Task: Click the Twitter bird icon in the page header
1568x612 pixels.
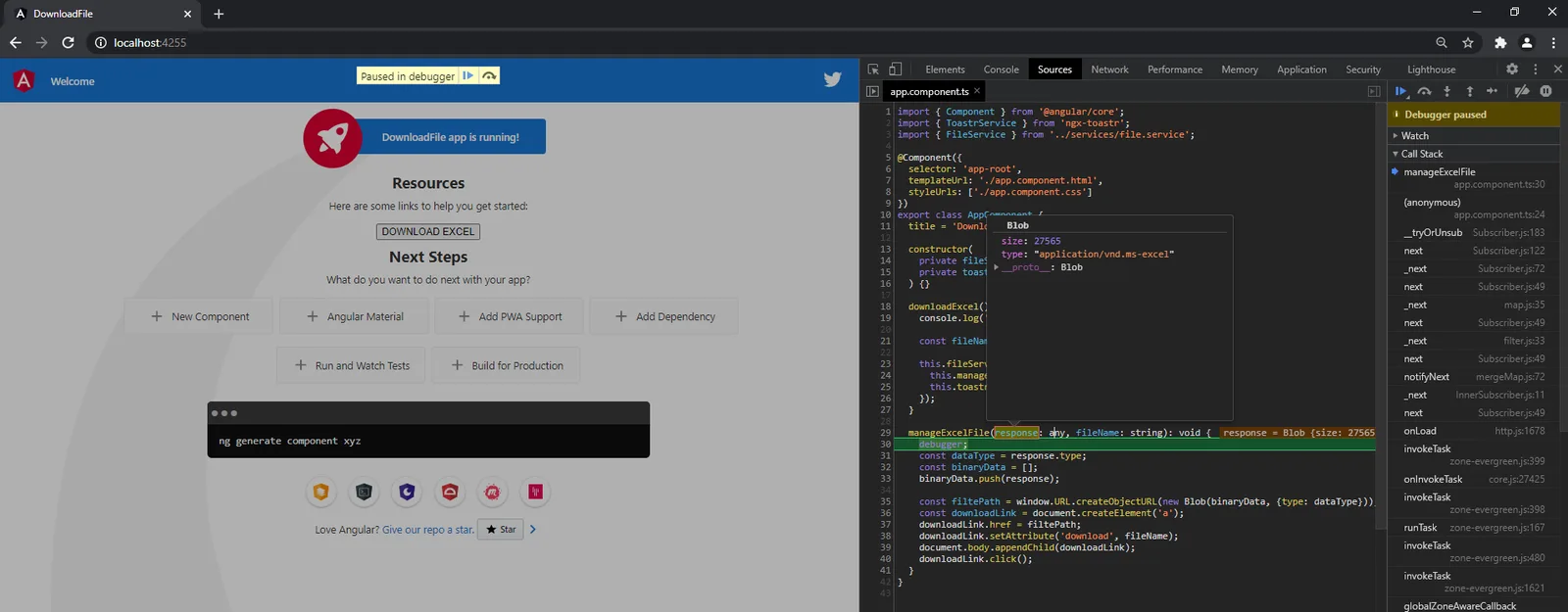Action: point(833,80)
